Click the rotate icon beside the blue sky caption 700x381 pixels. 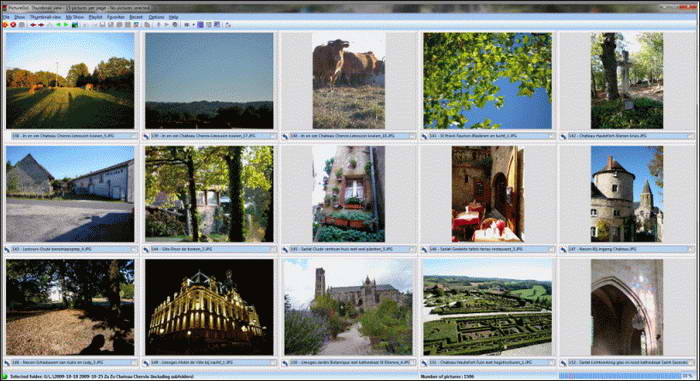pos(146,136)
